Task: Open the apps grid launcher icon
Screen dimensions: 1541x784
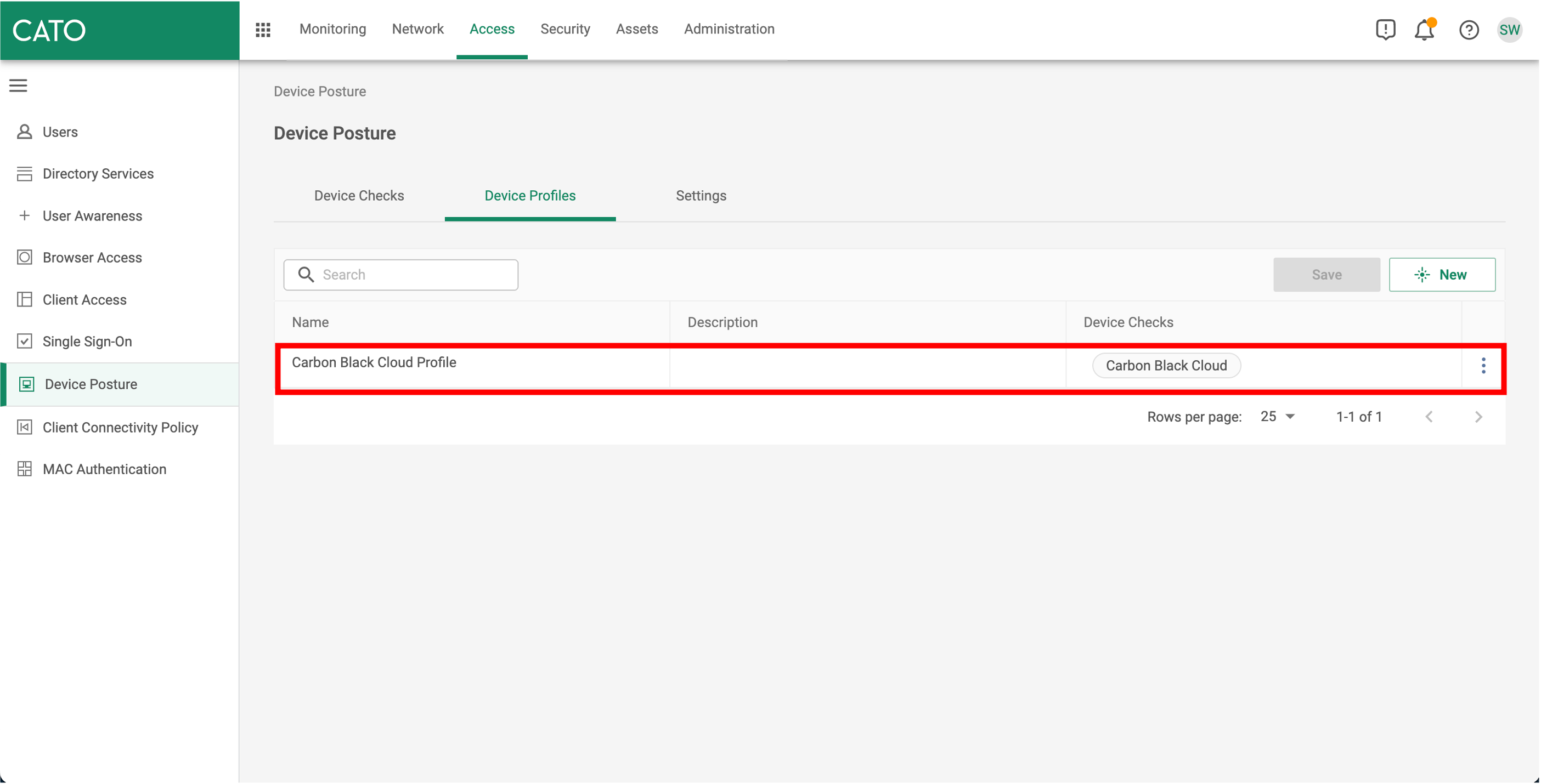Action: [263, 29]
